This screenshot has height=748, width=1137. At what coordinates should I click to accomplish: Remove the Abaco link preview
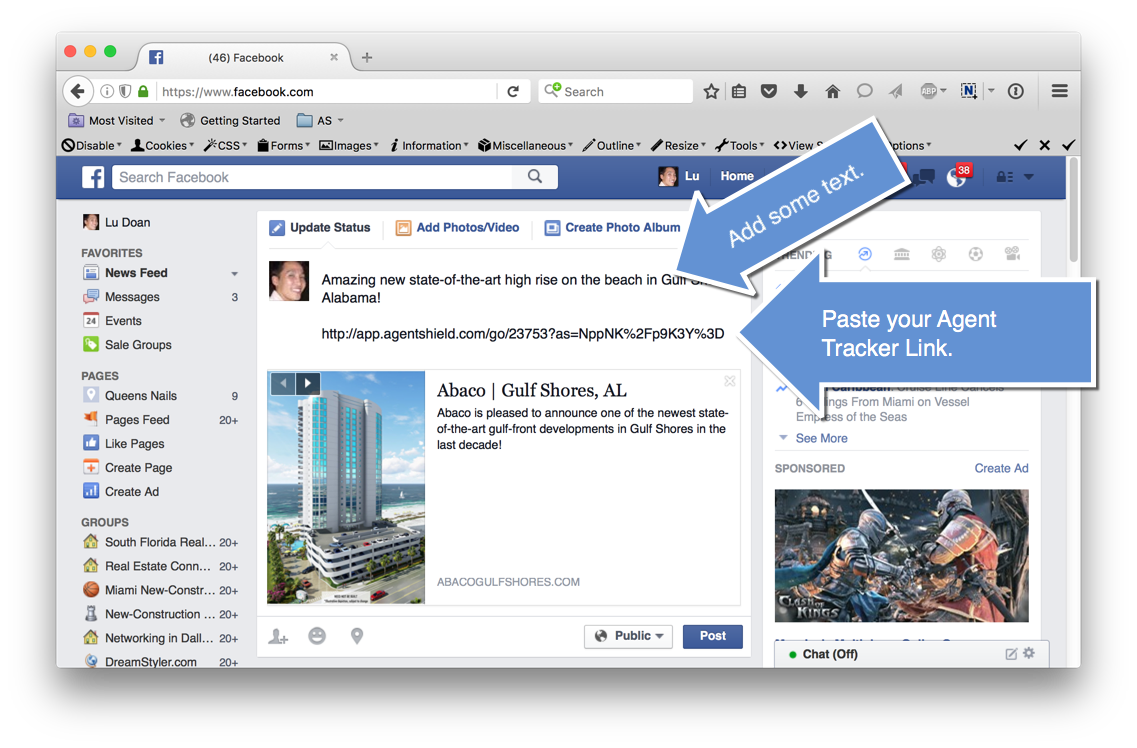[x=729, y=381]
